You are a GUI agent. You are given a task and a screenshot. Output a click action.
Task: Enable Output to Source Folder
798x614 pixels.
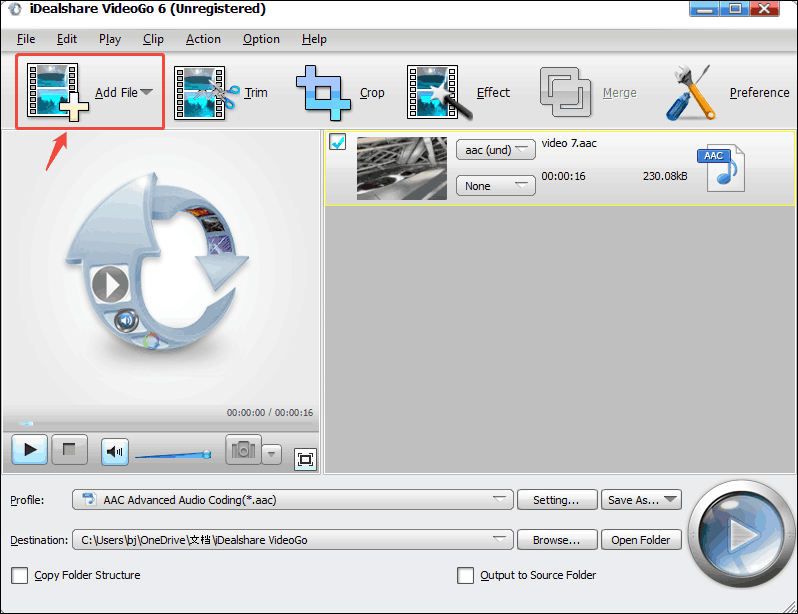[x=465, y=575]
